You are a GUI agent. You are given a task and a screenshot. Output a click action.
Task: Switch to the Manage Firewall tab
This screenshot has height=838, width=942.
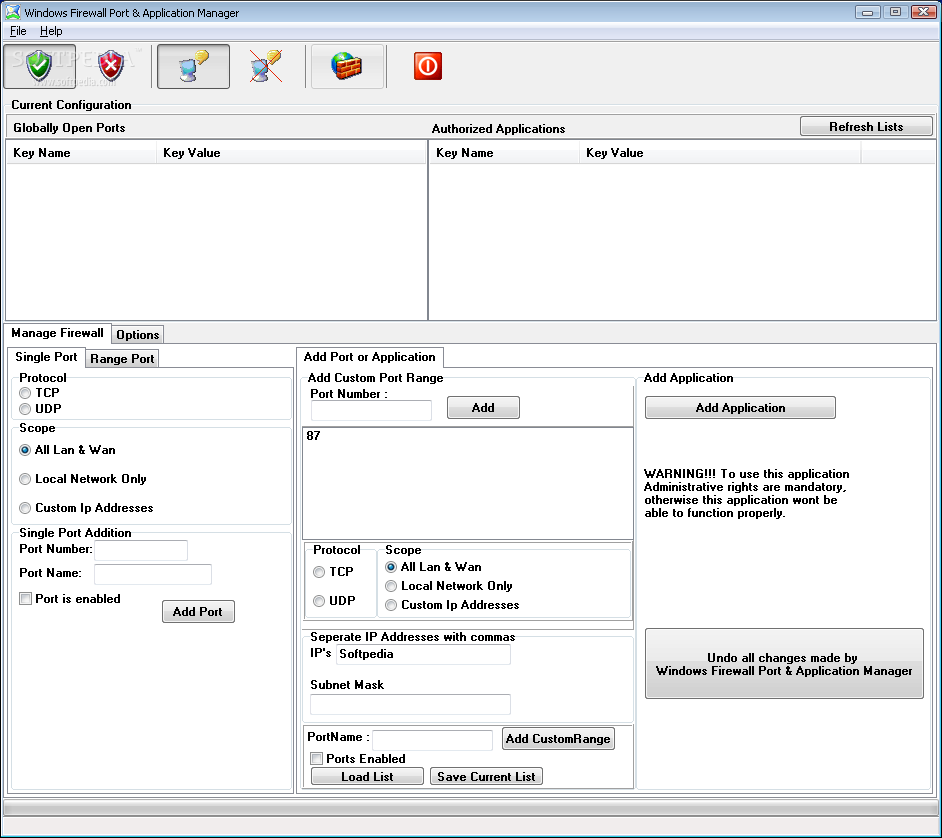(58, 333)
